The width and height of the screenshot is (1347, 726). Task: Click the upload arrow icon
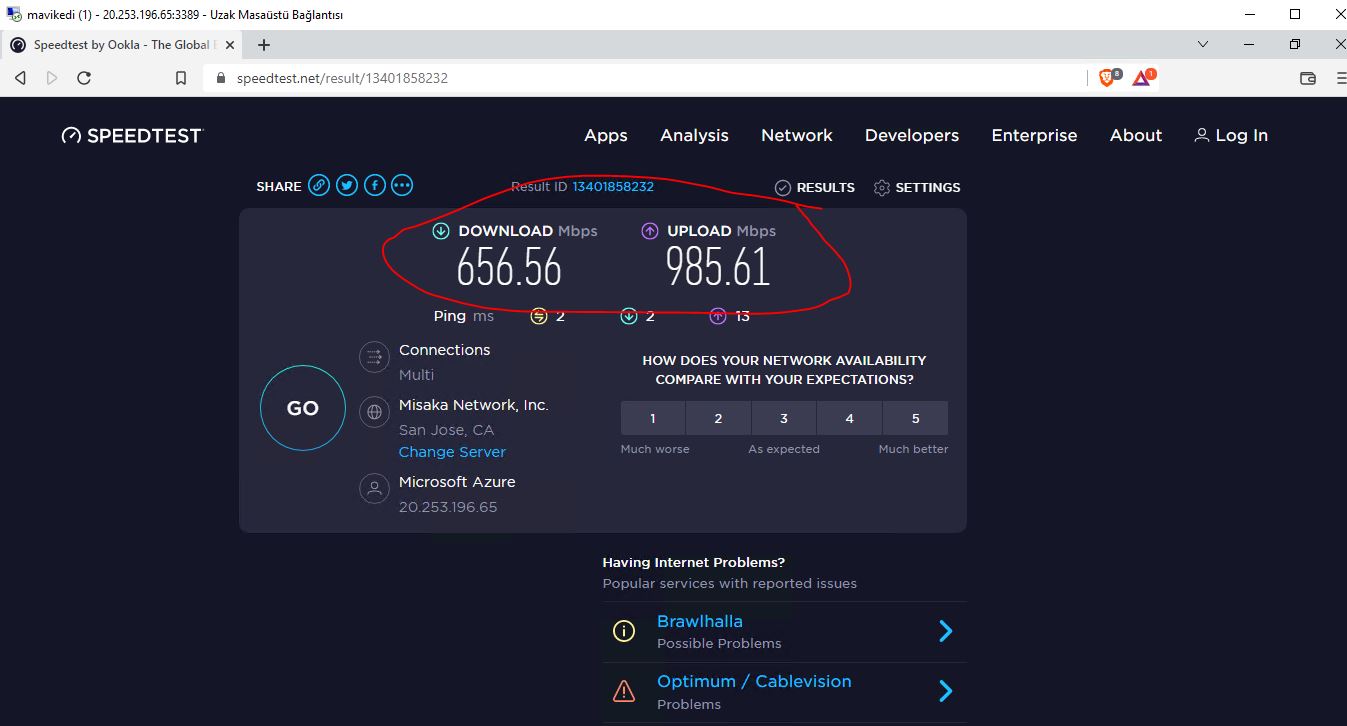[x=650, y=231]
